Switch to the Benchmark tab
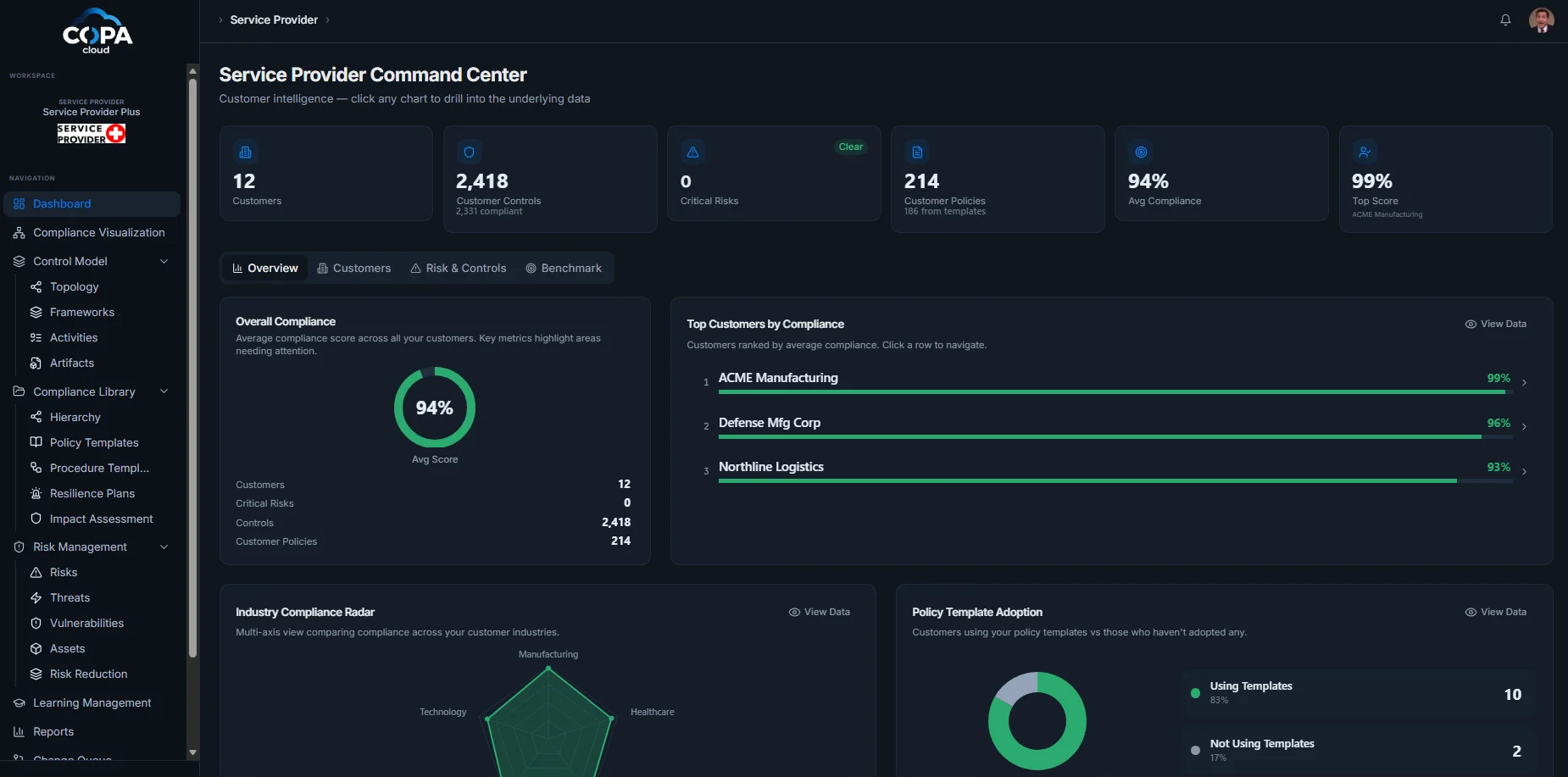This screenshot has width=1568, height=777. pos(564,269)
